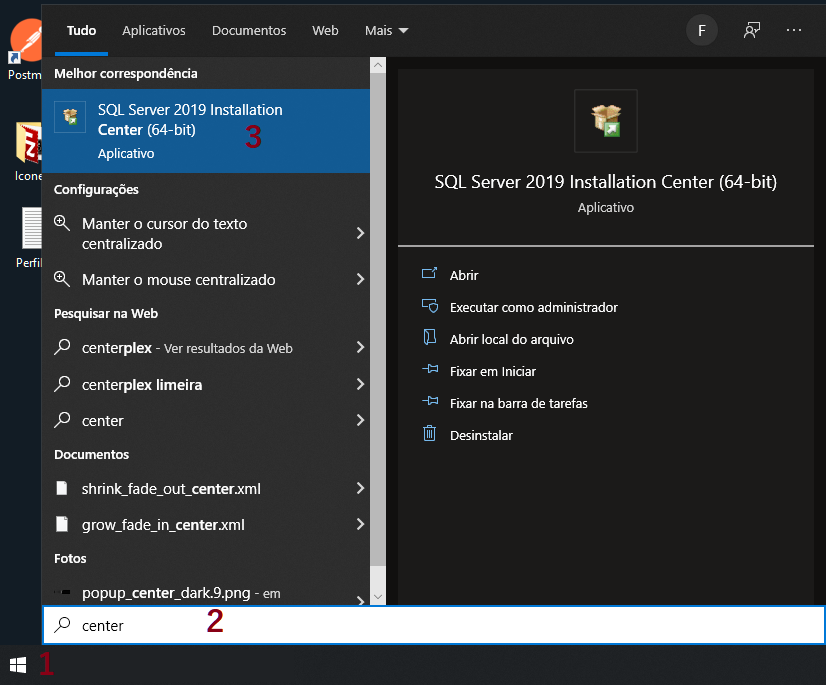826x685 pixels.
Task: Click the 'Fotos' section header
Action: click(x=70, y=559)
